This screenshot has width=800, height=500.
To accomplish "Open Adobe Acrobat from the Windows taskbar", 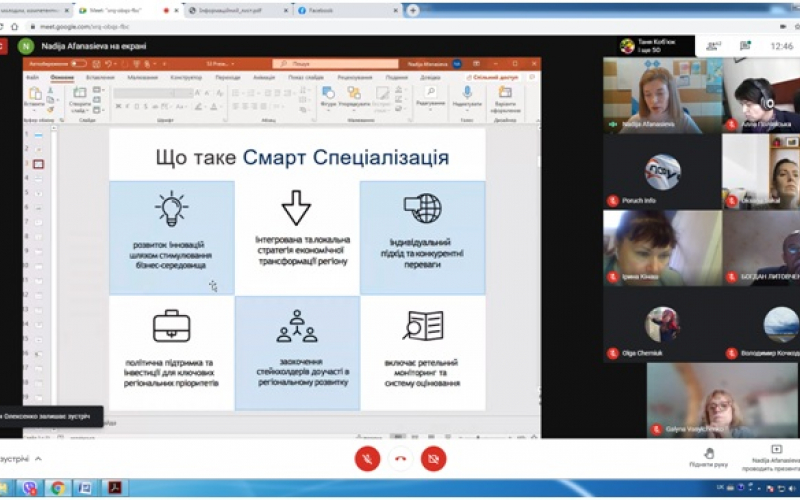I will 114,488.
